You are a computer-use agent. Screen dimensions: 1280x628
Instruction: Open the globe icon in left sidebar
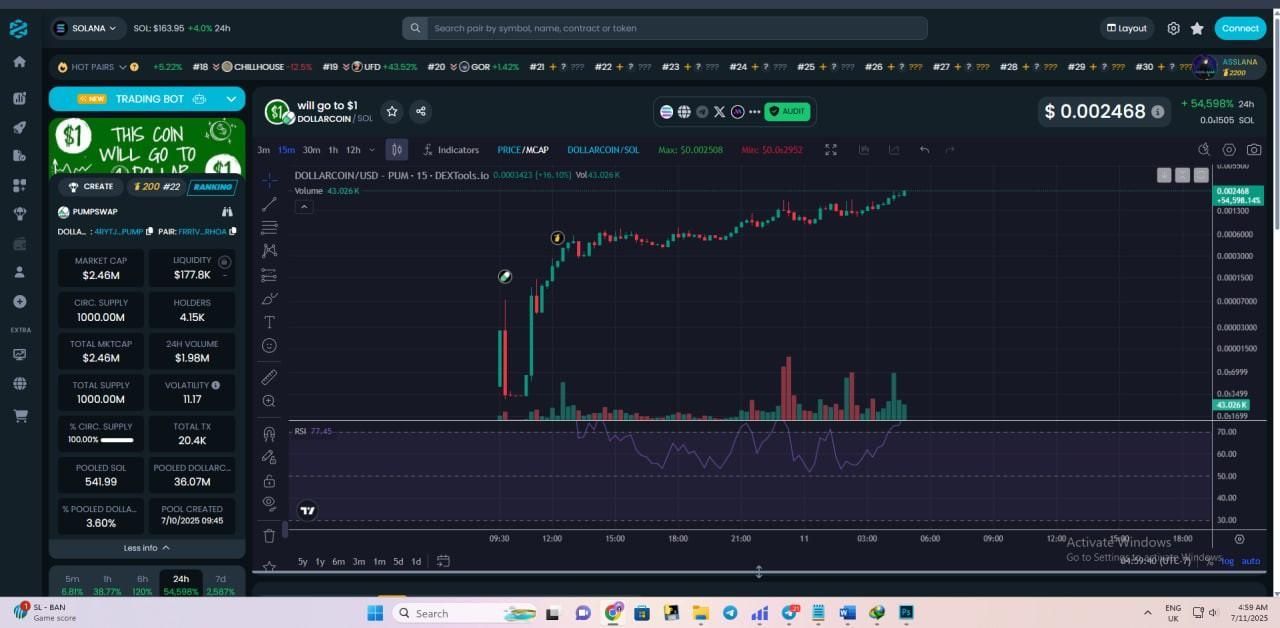[19, 383]
